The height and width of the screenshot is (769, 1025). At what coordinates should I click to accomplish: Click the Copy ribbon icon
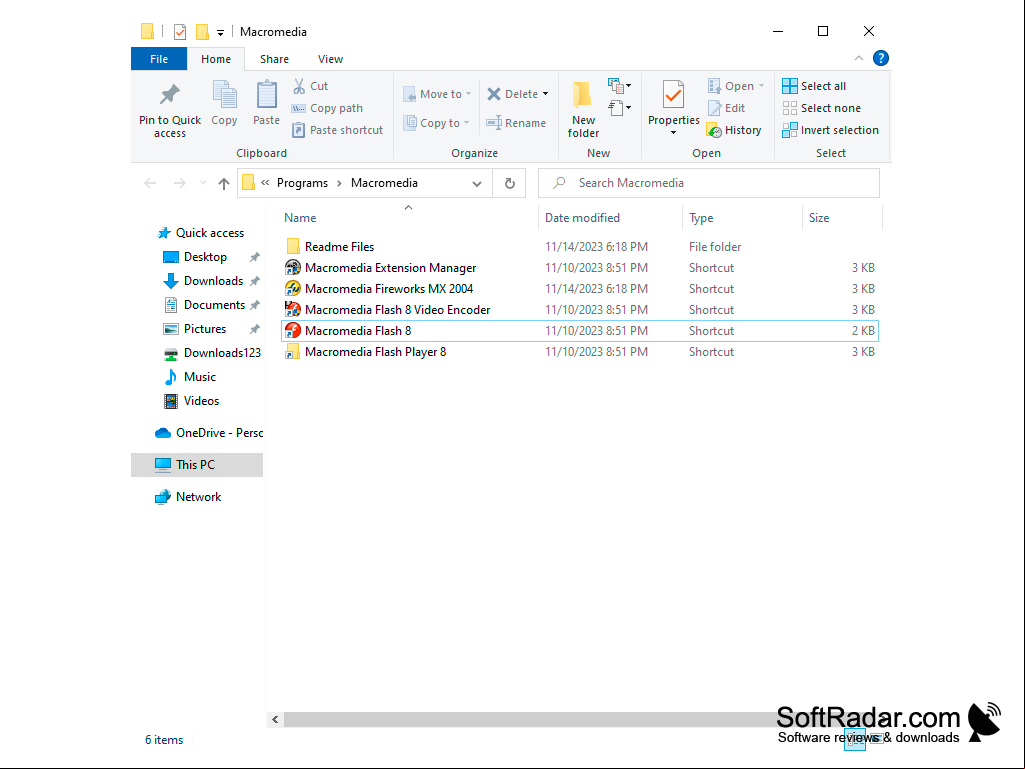[224, 95]
